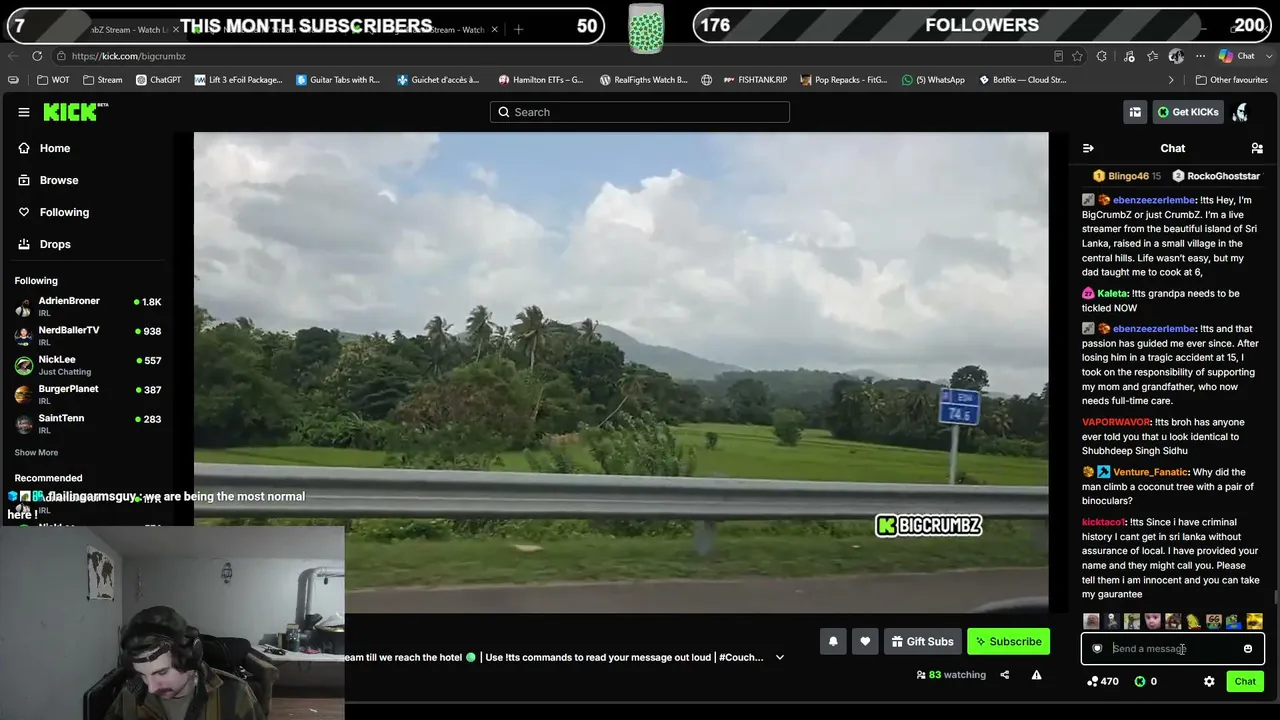Screen dimensions: 1280x720
Task: Click the first quick emote above the message box
Action: (1092, 622)
